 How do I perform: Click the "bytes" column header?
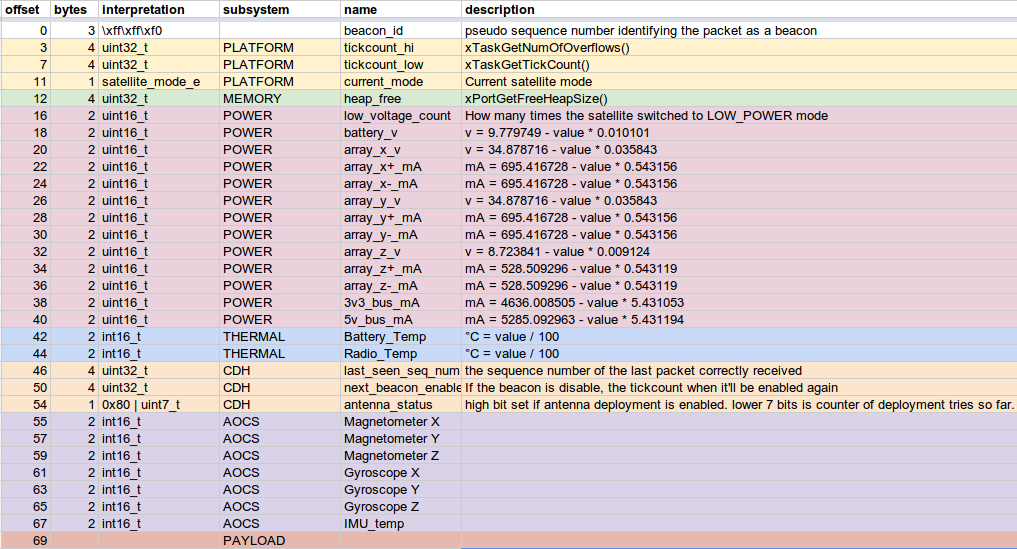73,10
